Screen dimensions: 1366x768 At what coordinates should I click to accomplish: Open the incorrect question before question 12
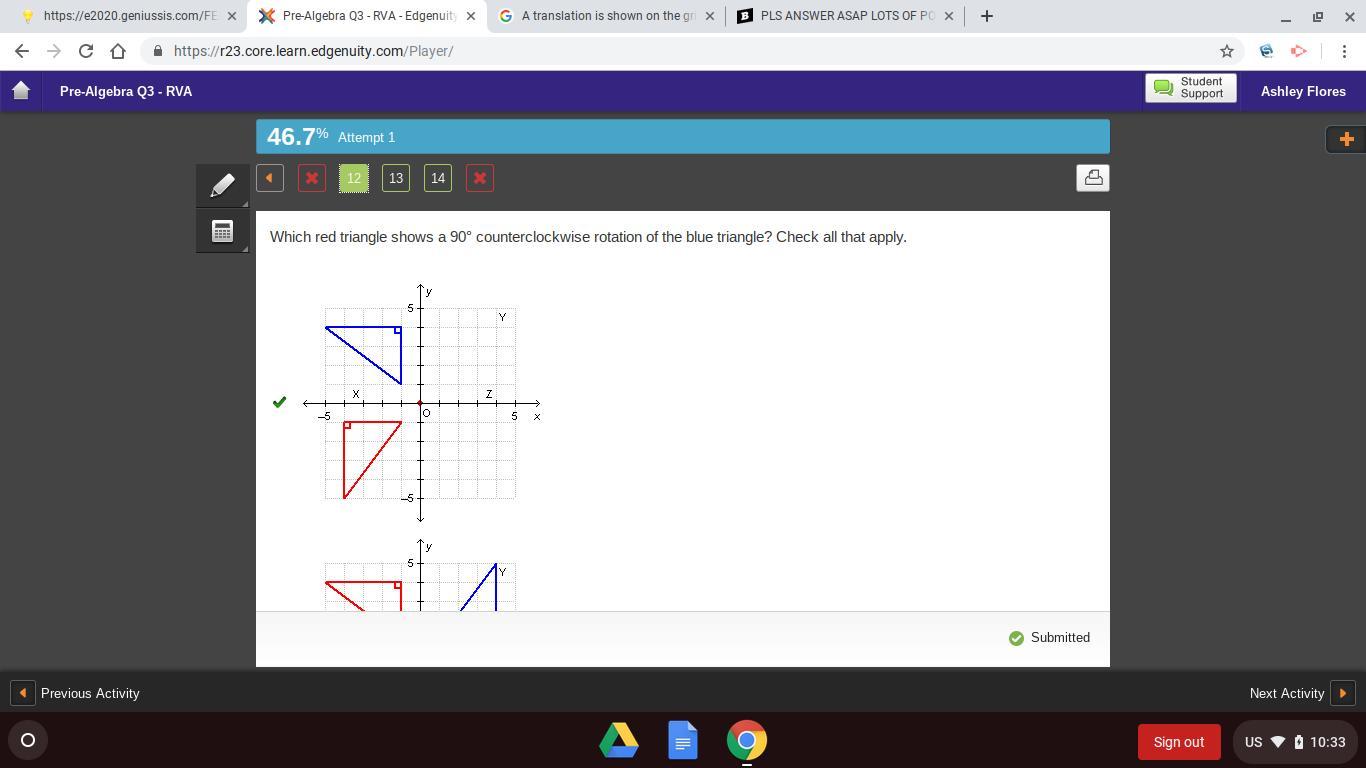tap(312, 178)
